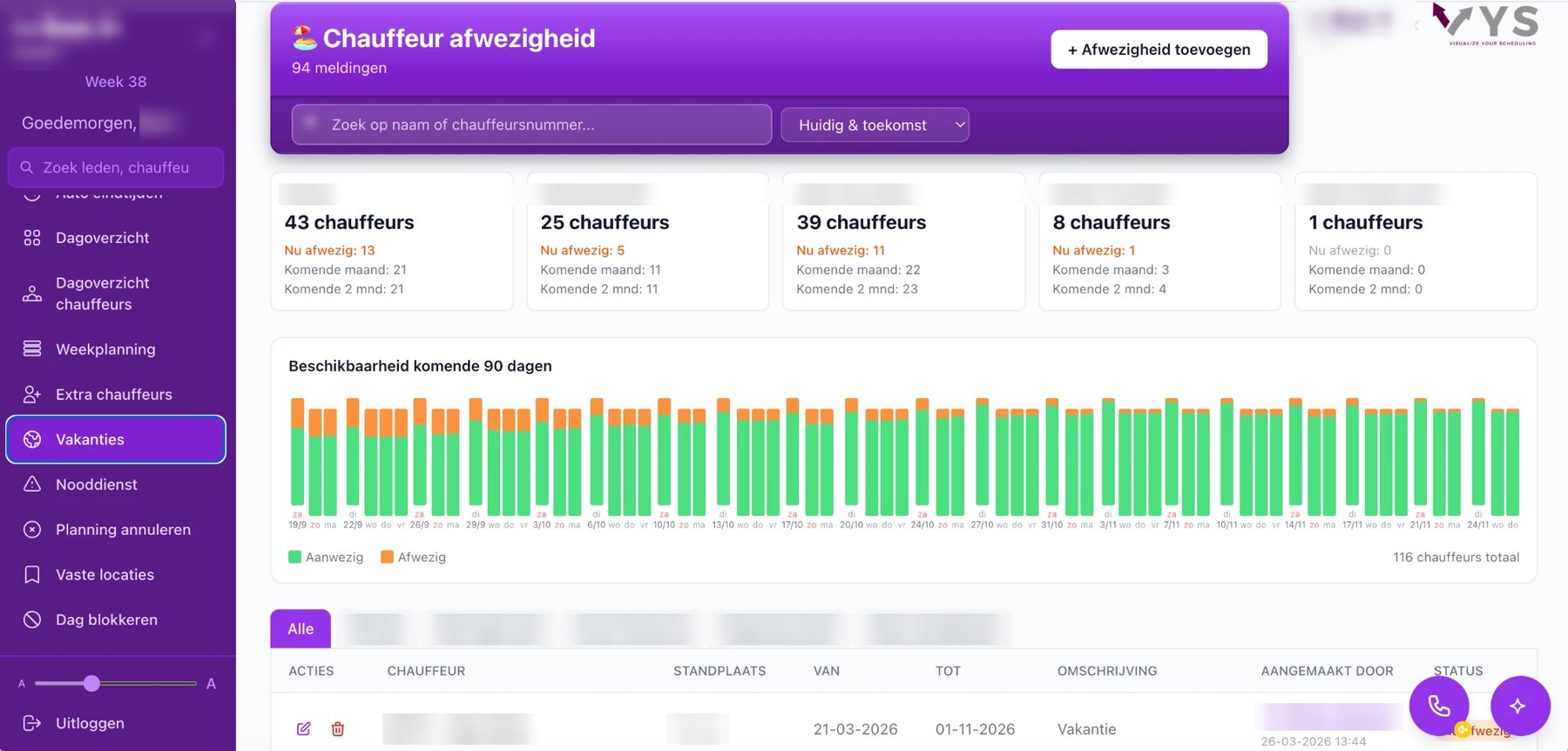Adjust the font size slider handle
Screen dimensions: 1568x751
(91, 684)
